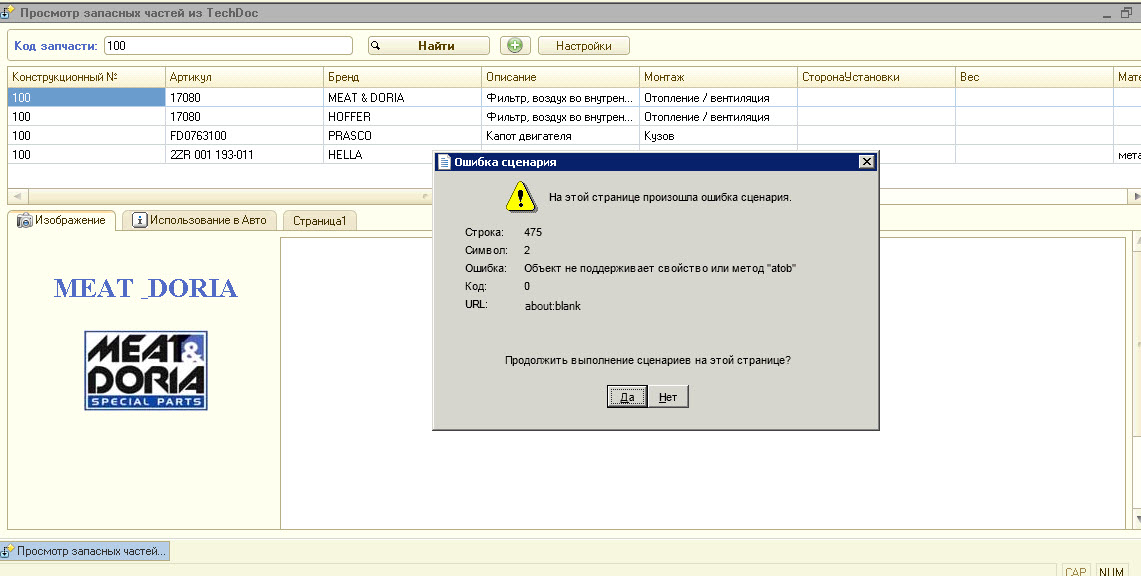This screenshot has height=576, width=1141.
Task: Sort by Конструкционный № column header
Action: tap(87, 77)
